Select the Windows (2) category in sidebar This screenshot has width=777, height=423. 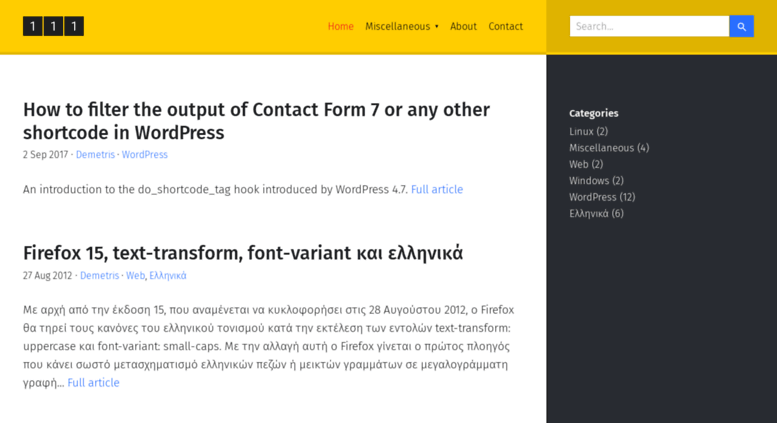pos(596,180)
